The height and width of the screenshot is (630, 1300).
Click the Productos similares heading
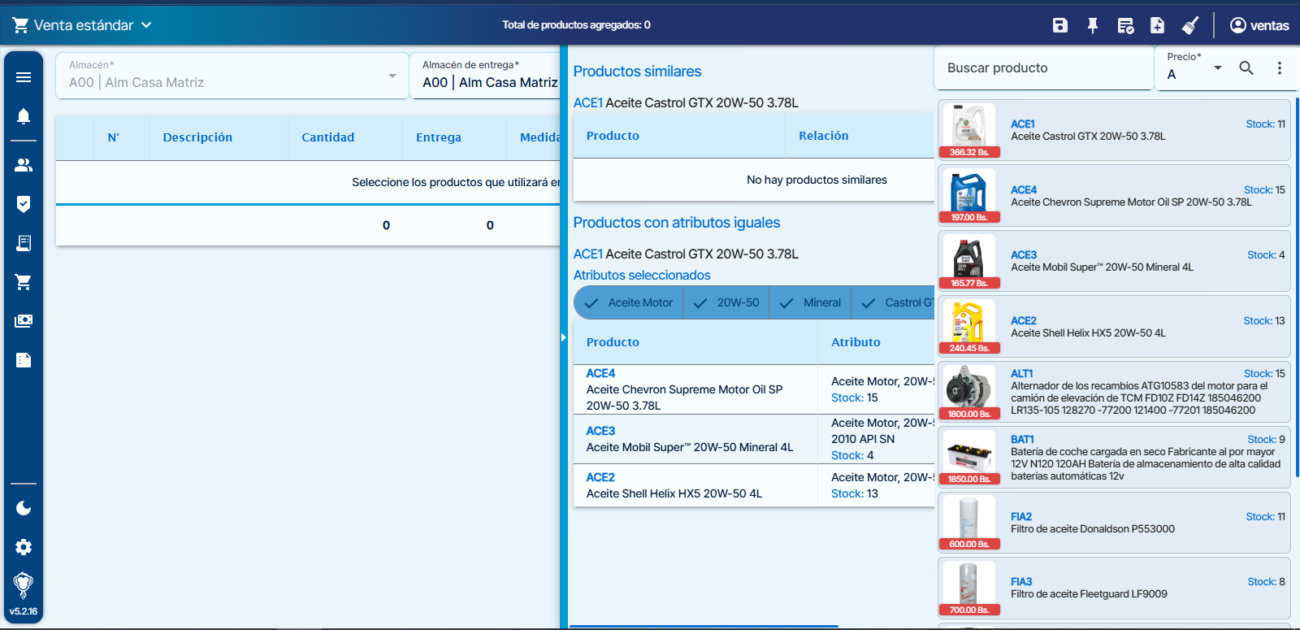point(637,71)
